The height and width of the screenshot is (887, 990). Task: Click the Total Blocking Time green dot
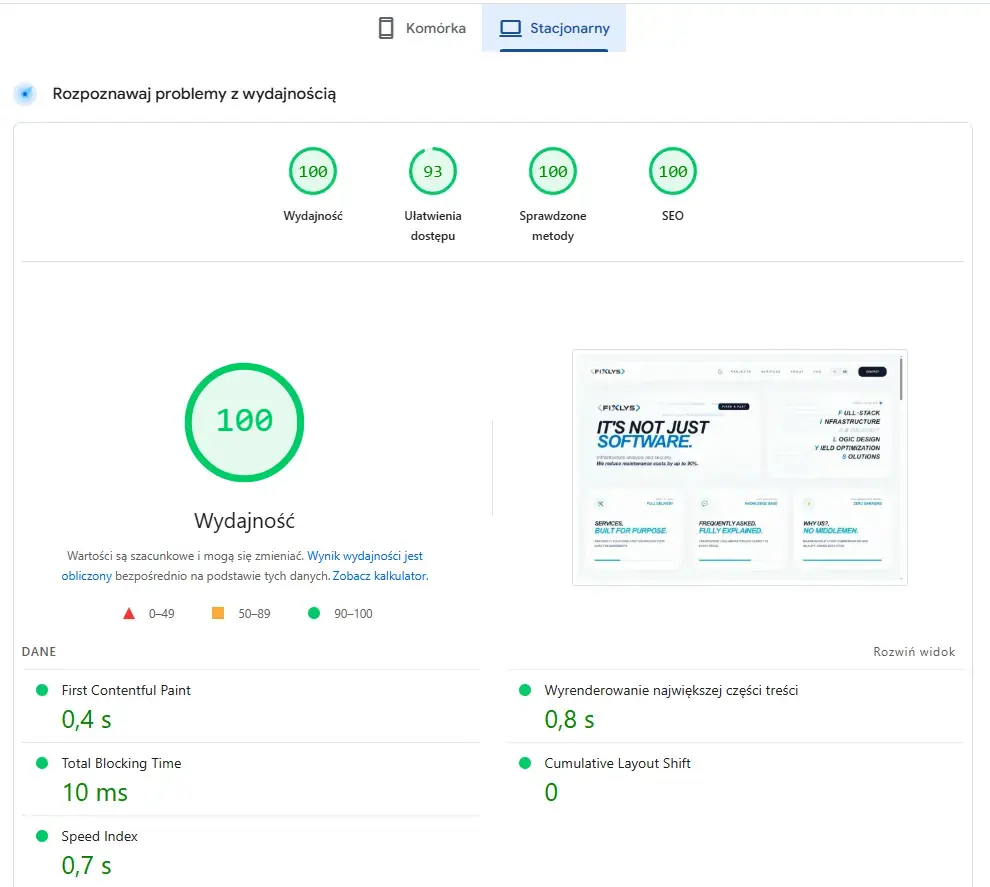pos(42,763)
